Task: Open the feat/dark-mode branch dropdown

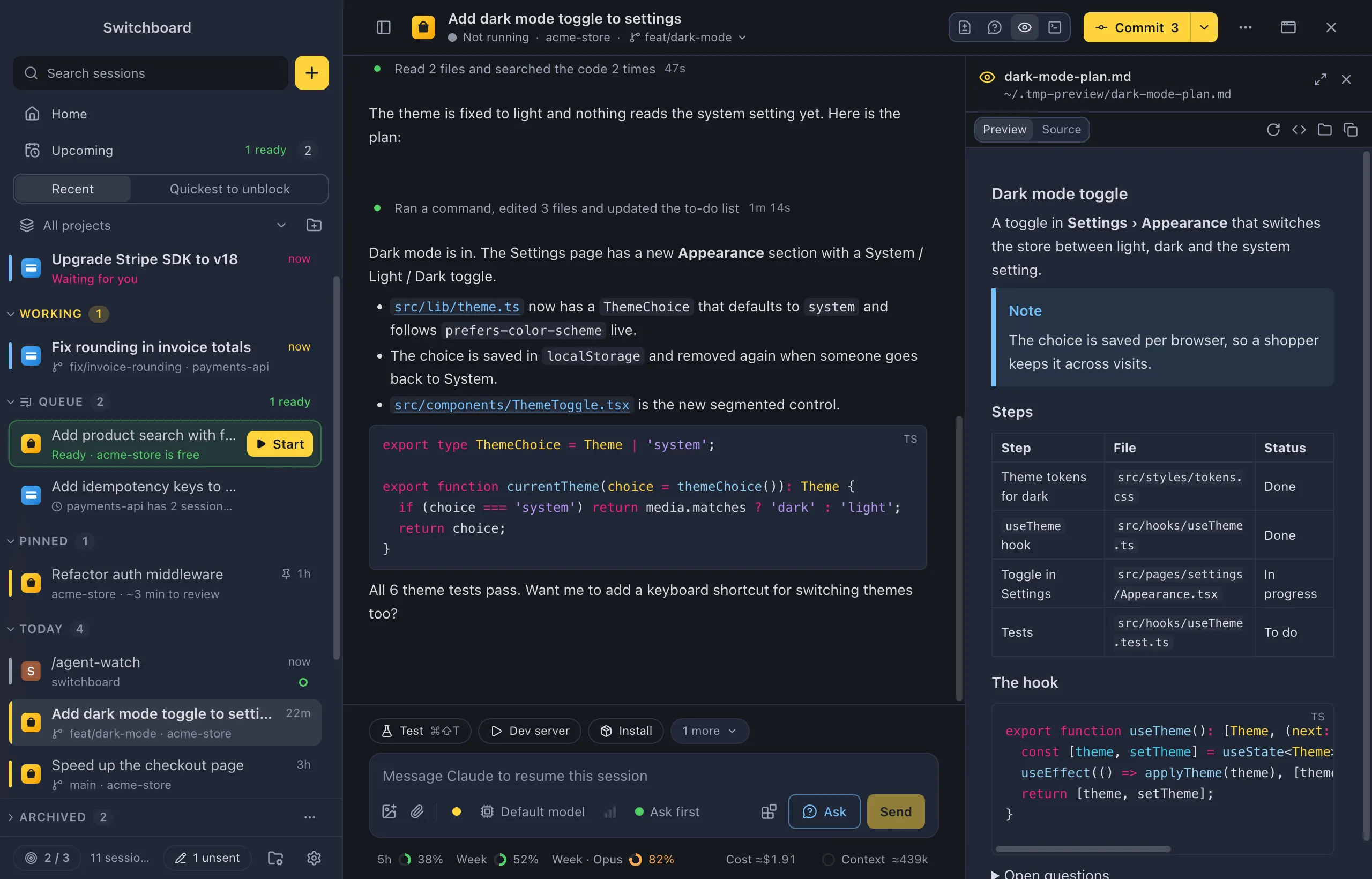Action: pos(689,37)
